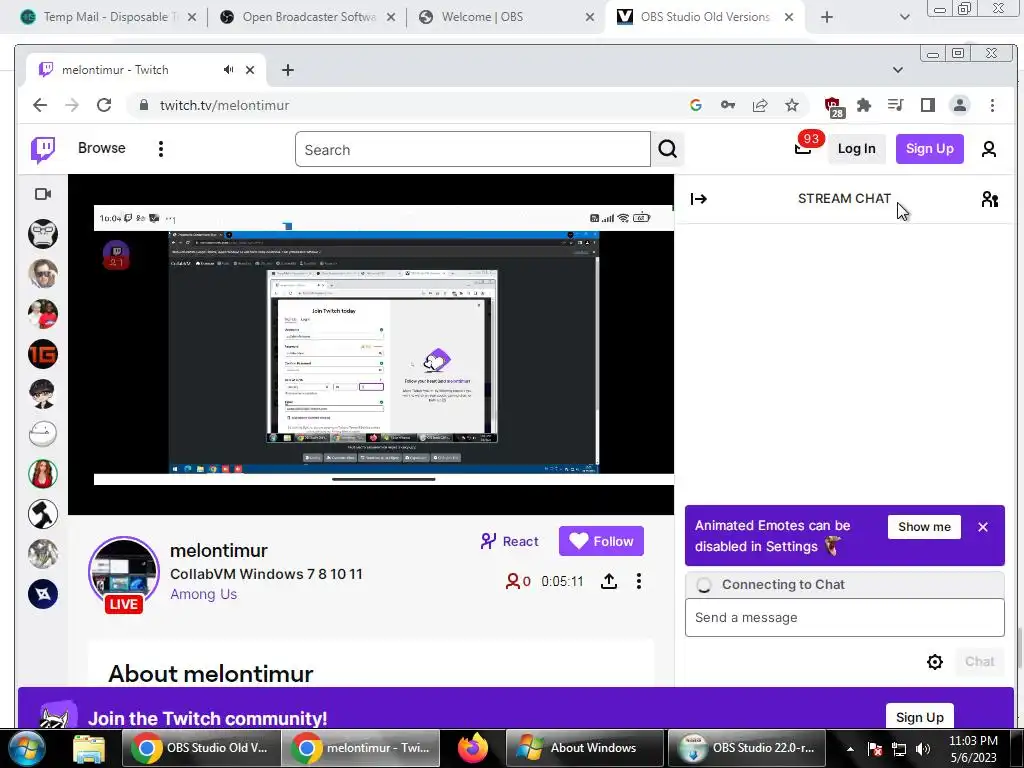Click the Twitch Search input field
Viewport: 1024px width, 768px height.
472,150
